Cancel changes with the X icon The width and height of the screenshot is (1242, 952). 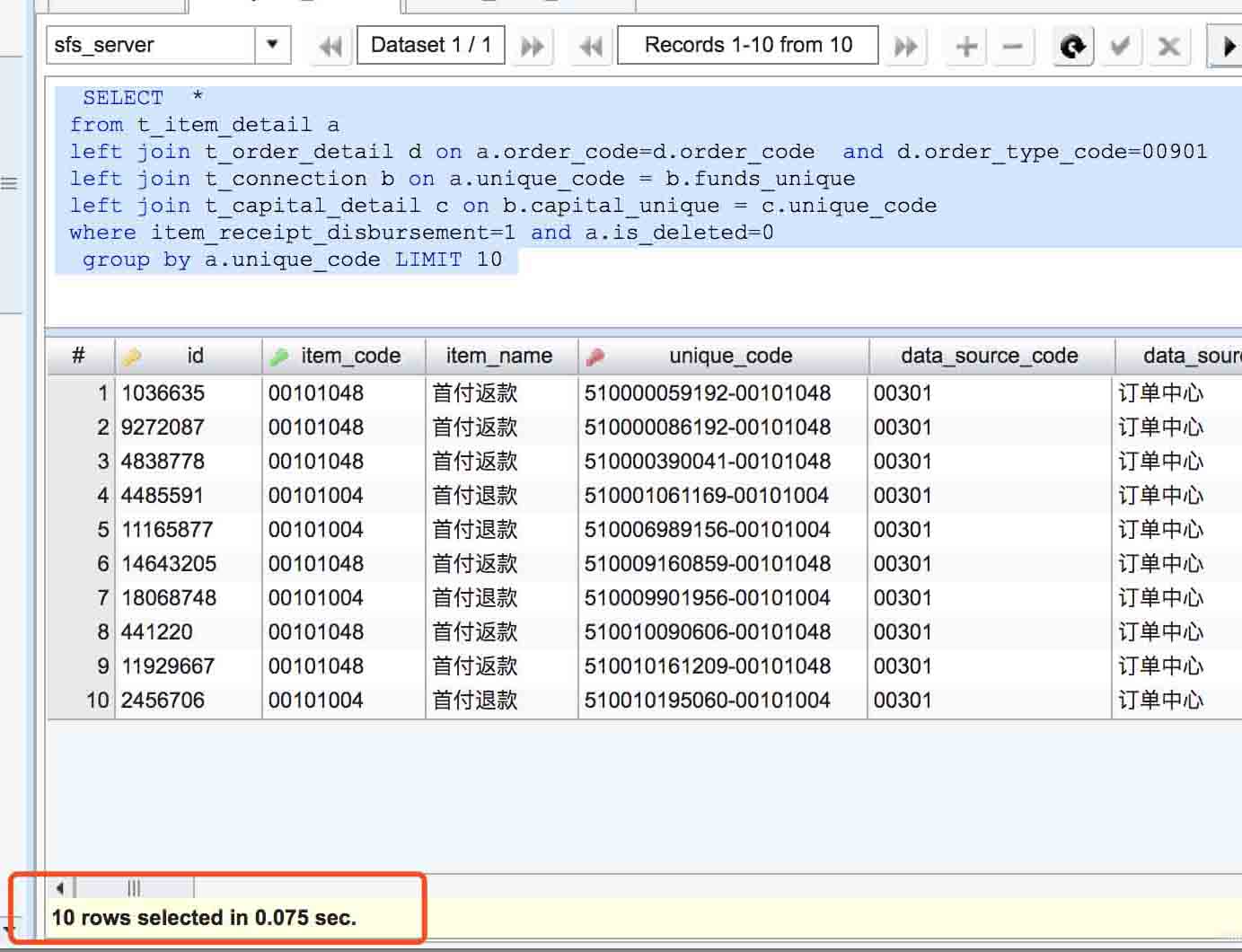coord(1168,46)
